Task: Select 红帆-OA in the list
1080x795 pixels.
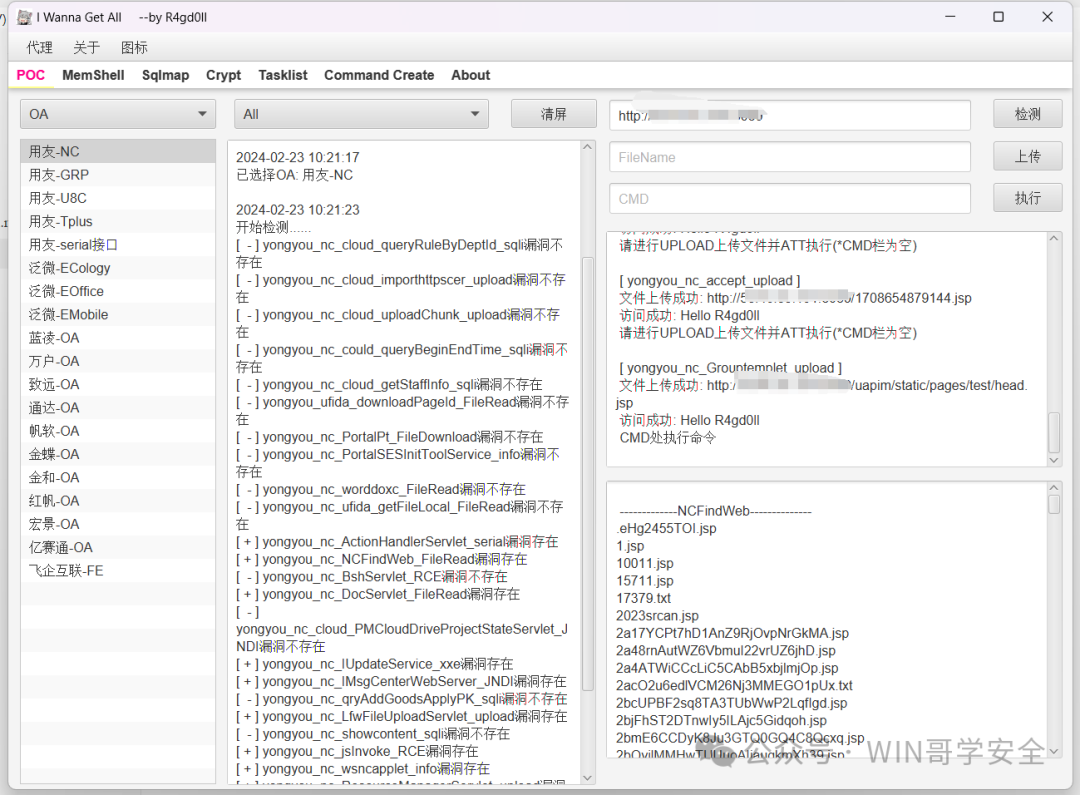Action: [118, 501]
